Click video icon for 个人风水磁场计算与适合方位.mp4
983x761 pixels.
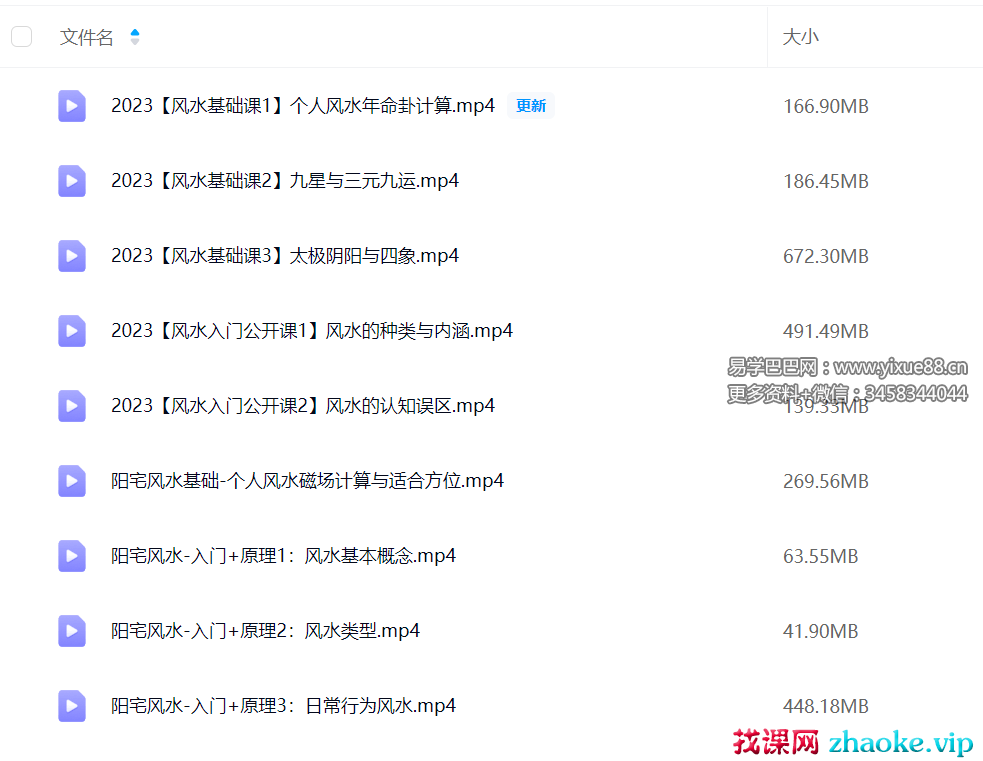[71, 481]
